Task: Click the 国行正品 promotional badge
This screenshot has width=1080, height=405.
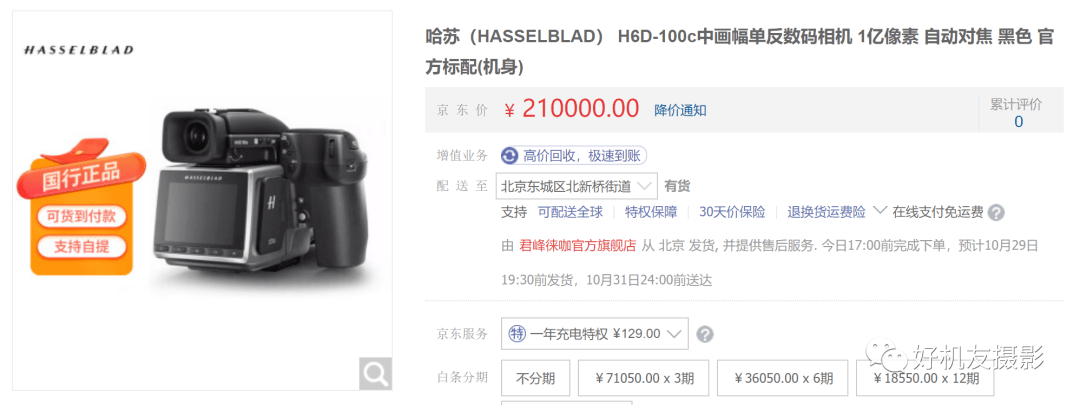Action: click(82, 178)
